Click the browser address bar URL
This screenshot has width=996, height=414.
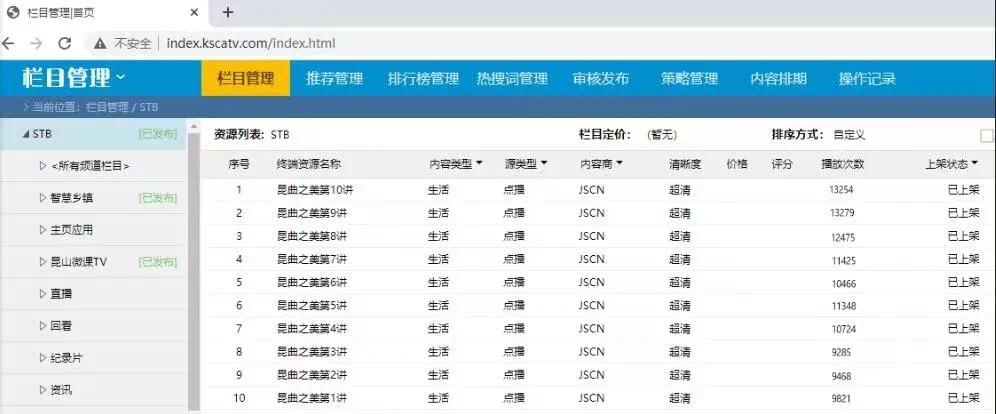click(251, 43)
